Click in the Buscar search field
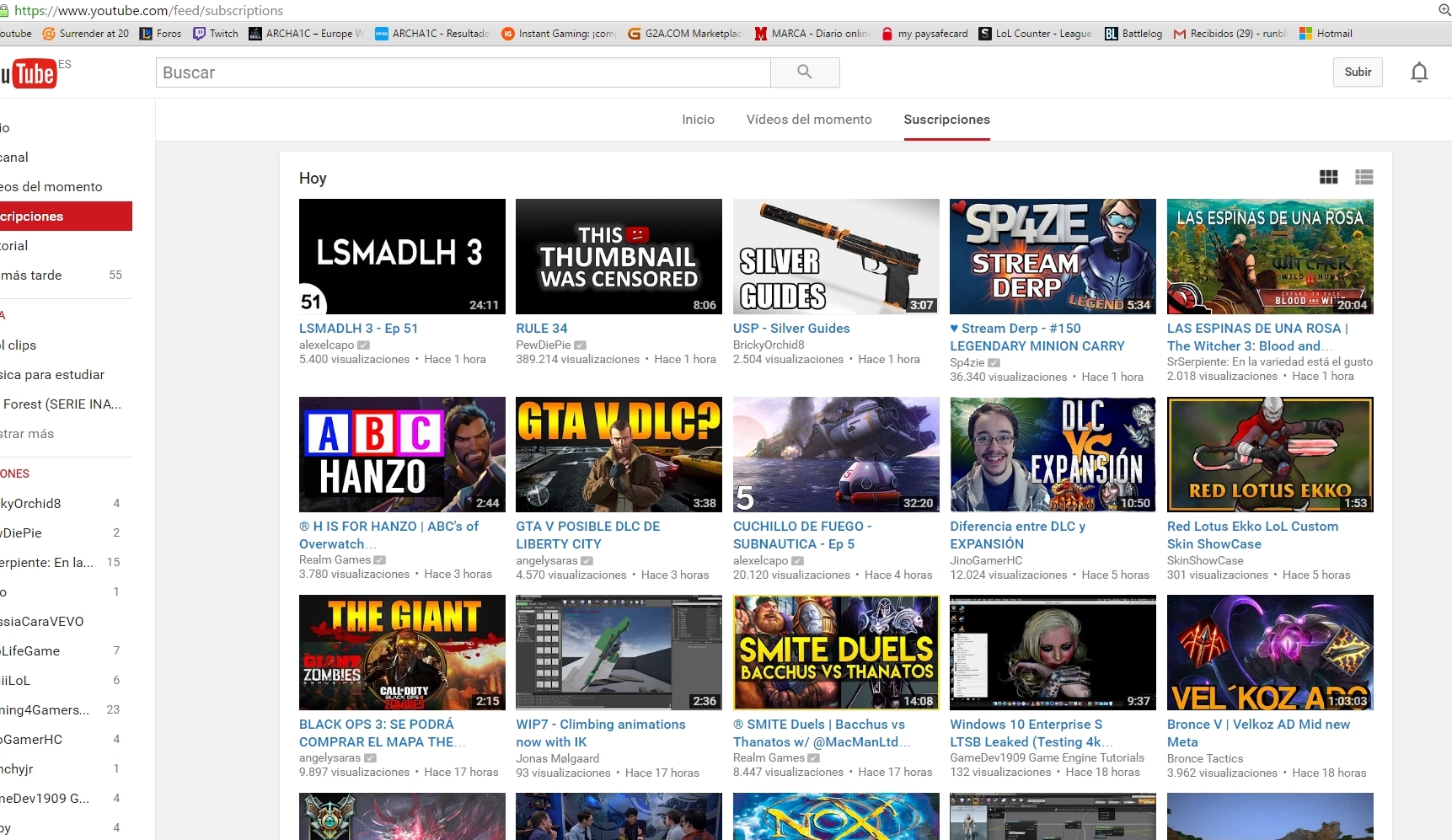This screenshot has width=1452, height=840. click(x=463, y=72)
